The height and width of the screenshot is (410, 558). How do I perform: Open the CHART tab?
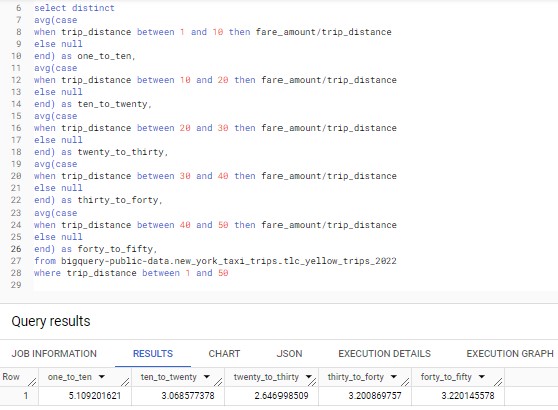224,353
